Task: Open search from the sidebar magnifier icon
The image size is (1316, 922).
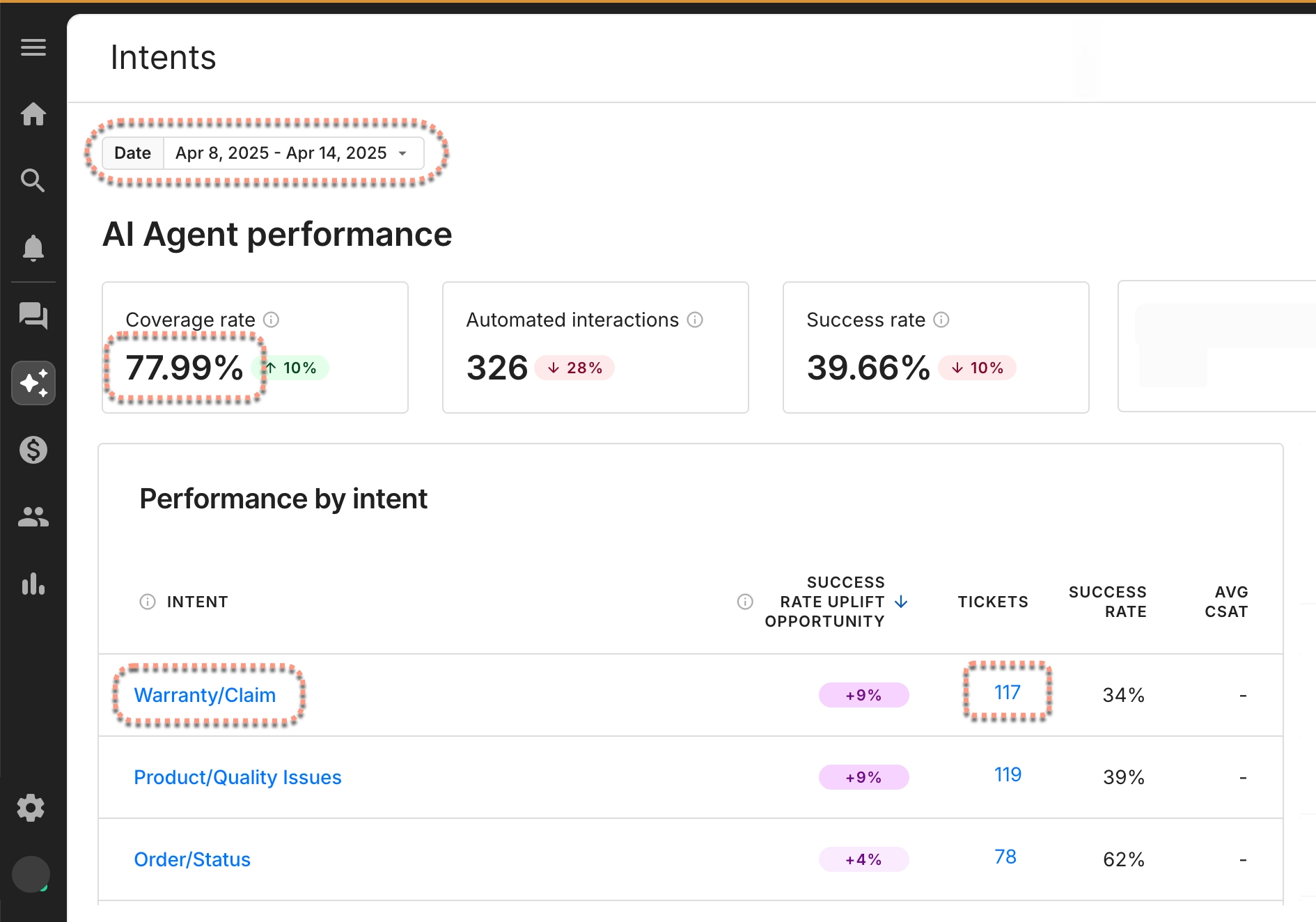Action: coord(33,180)
